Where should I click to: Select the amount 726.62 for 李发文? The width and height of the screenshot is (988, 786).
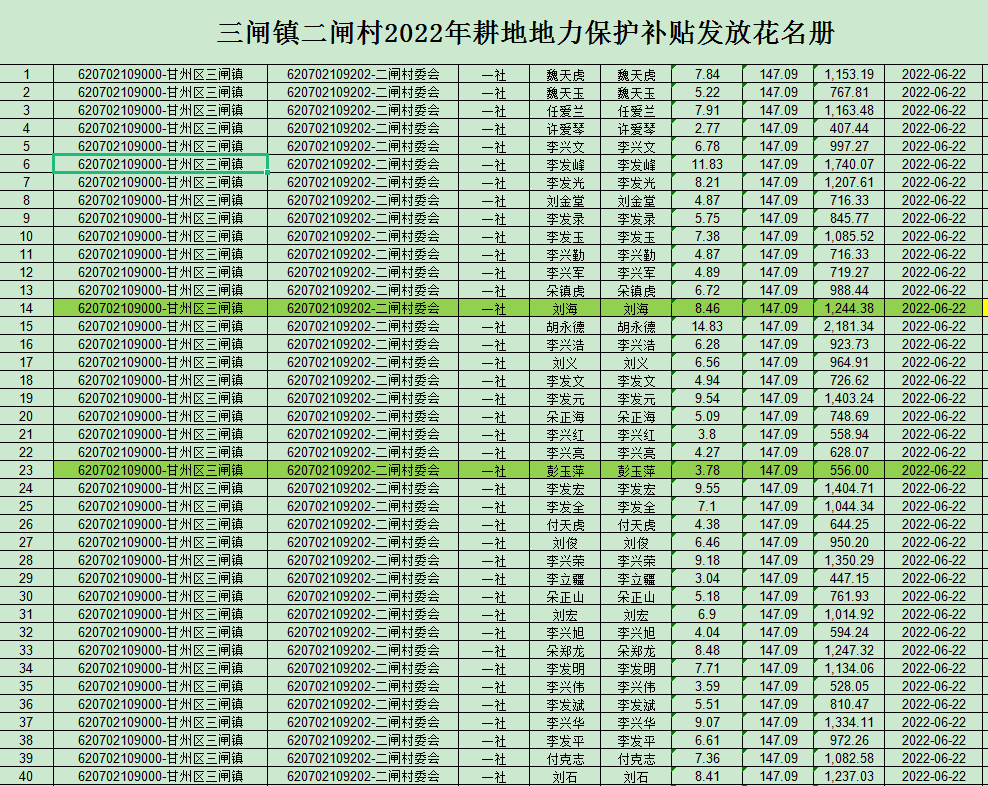[849, 381]
